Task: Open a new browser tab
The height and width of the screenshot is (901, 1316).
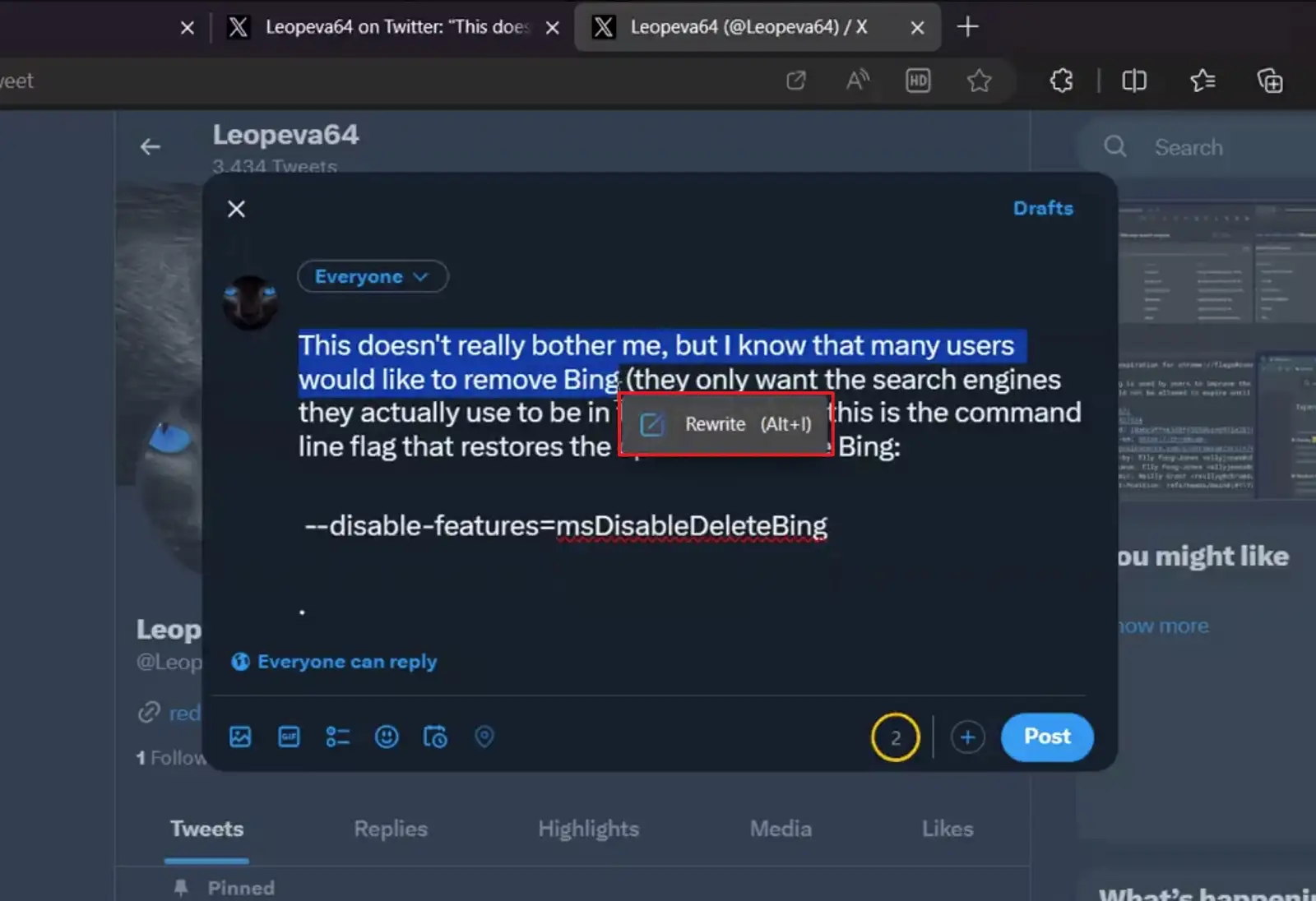Action: tap(968, 27)
